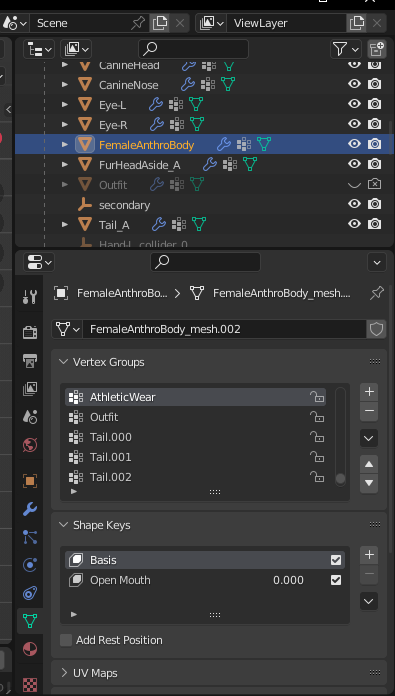
Task: Expand the UV Maps panel
Action: (x=63, y=673)
